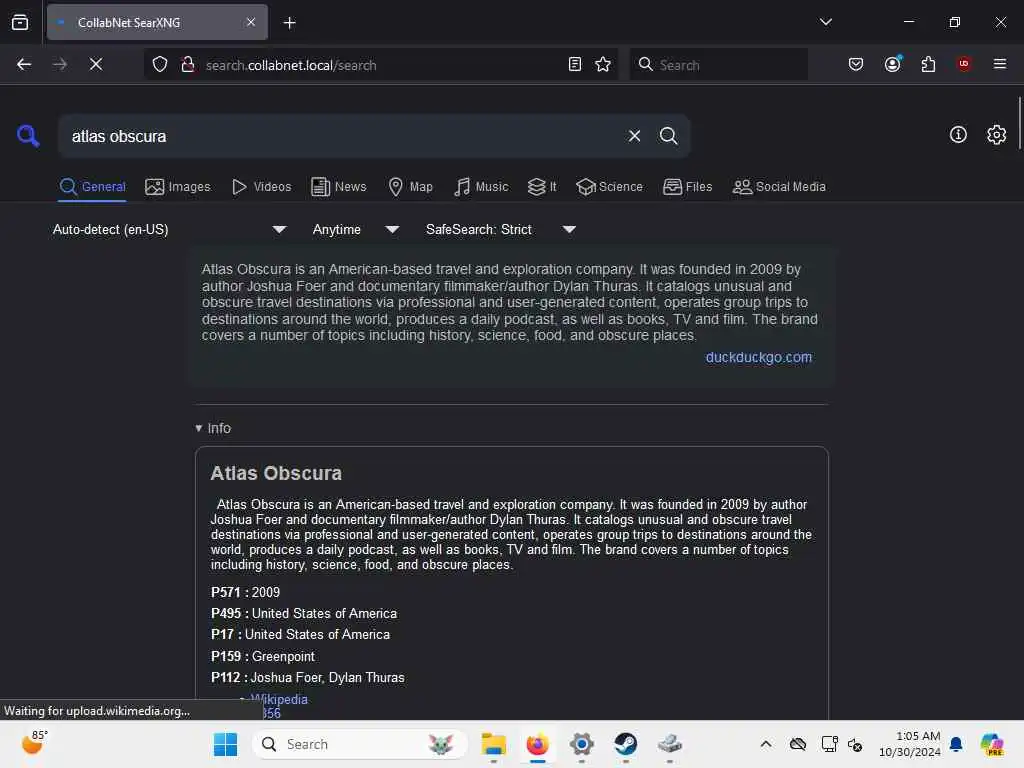The height and width of the screenshot is (768, 1024).
Task: Click the P159 : Greenpoint row
Action: pyautogui.click(x=263, y=656)
